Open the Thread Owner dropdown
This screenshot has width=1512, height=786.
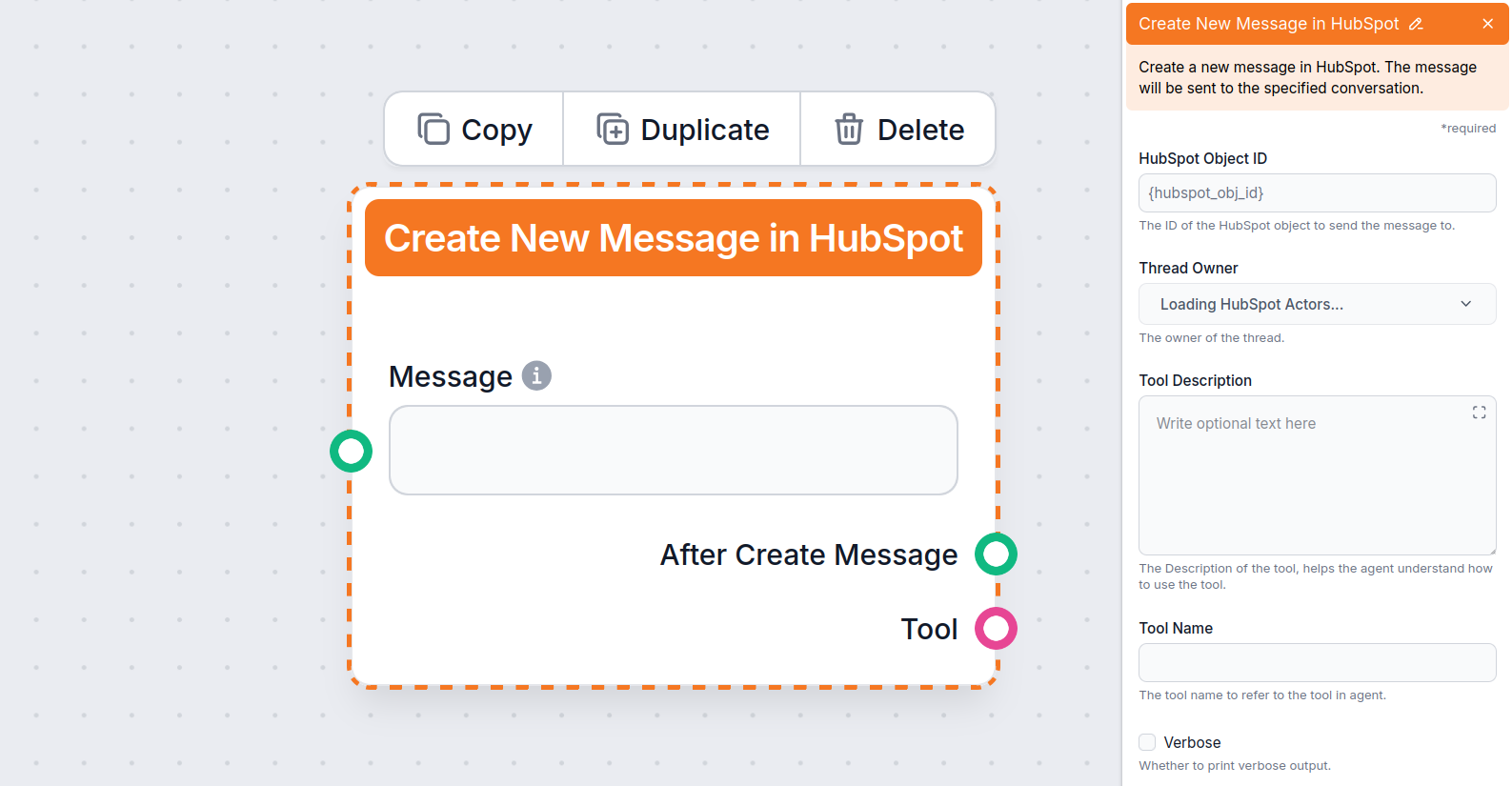[1317, 304]
